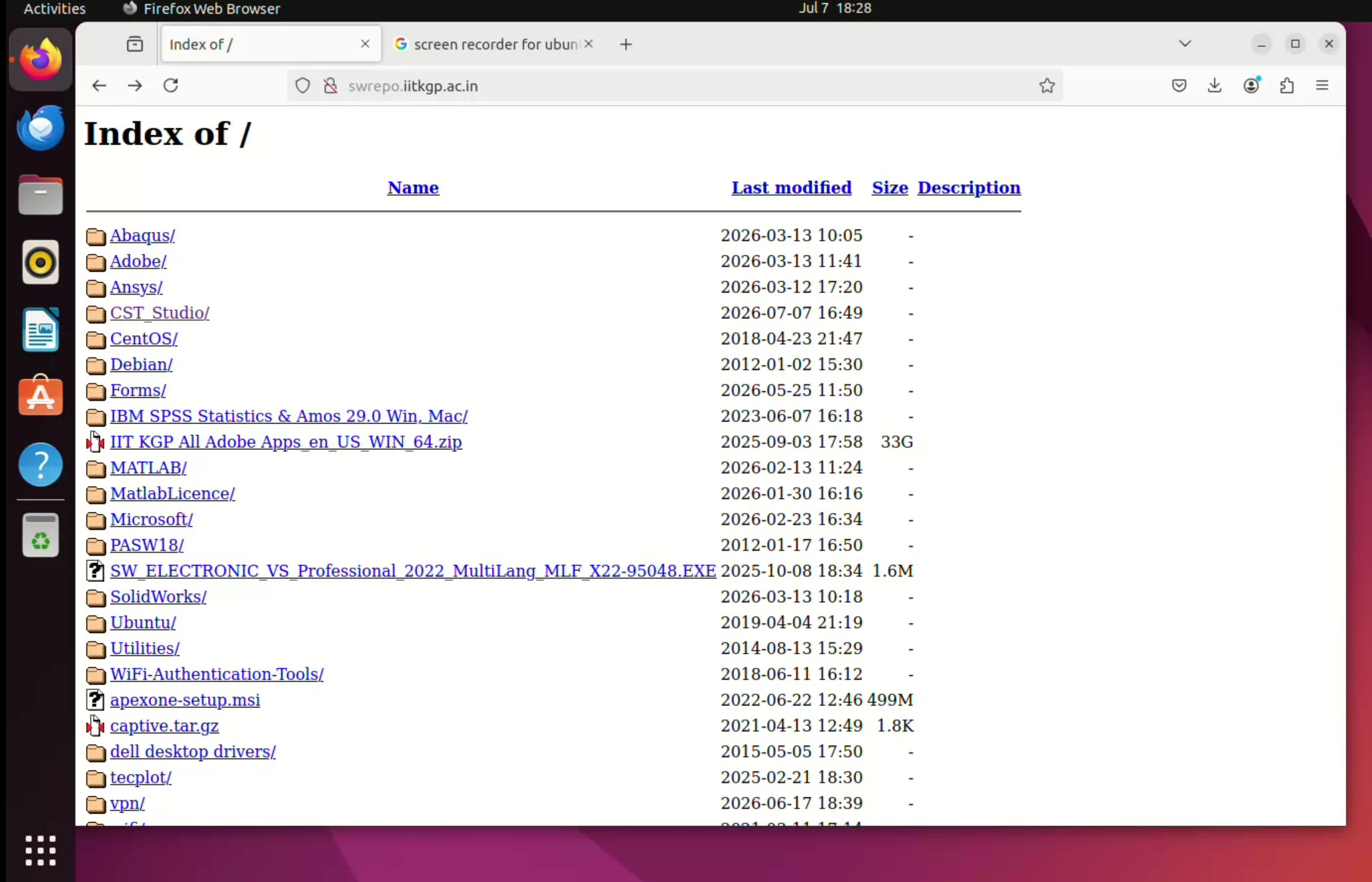Click the browser forward arrow
This screenshot has height=882, width=1372.
tap(135, 86)
